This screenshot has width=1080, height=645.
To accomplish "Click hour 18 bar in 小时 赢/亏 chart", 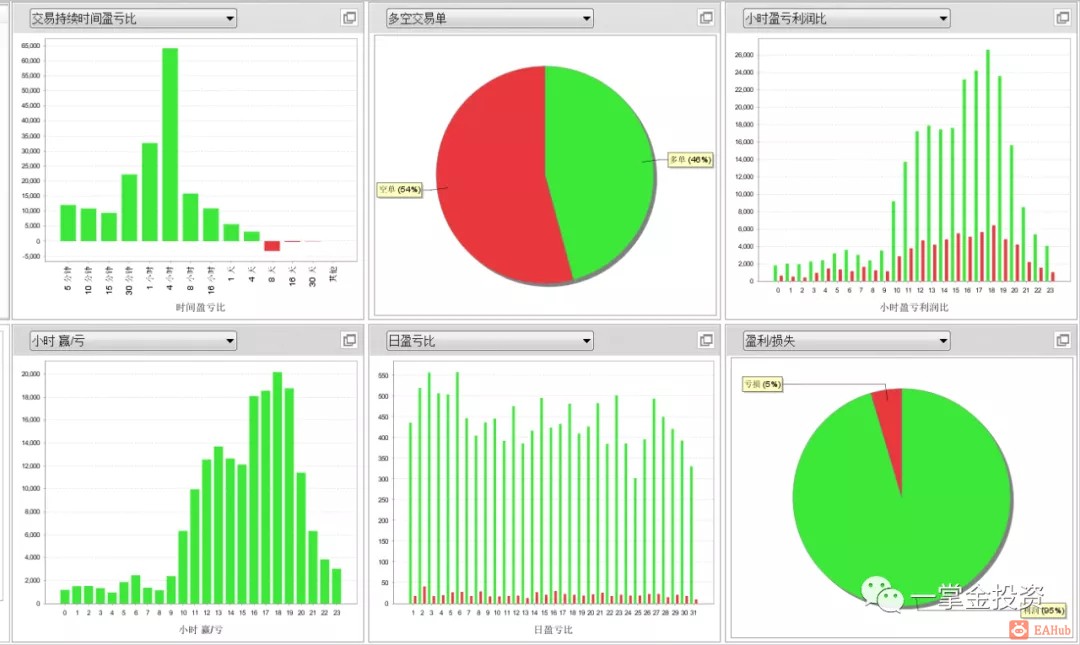I will pos(278,488).
